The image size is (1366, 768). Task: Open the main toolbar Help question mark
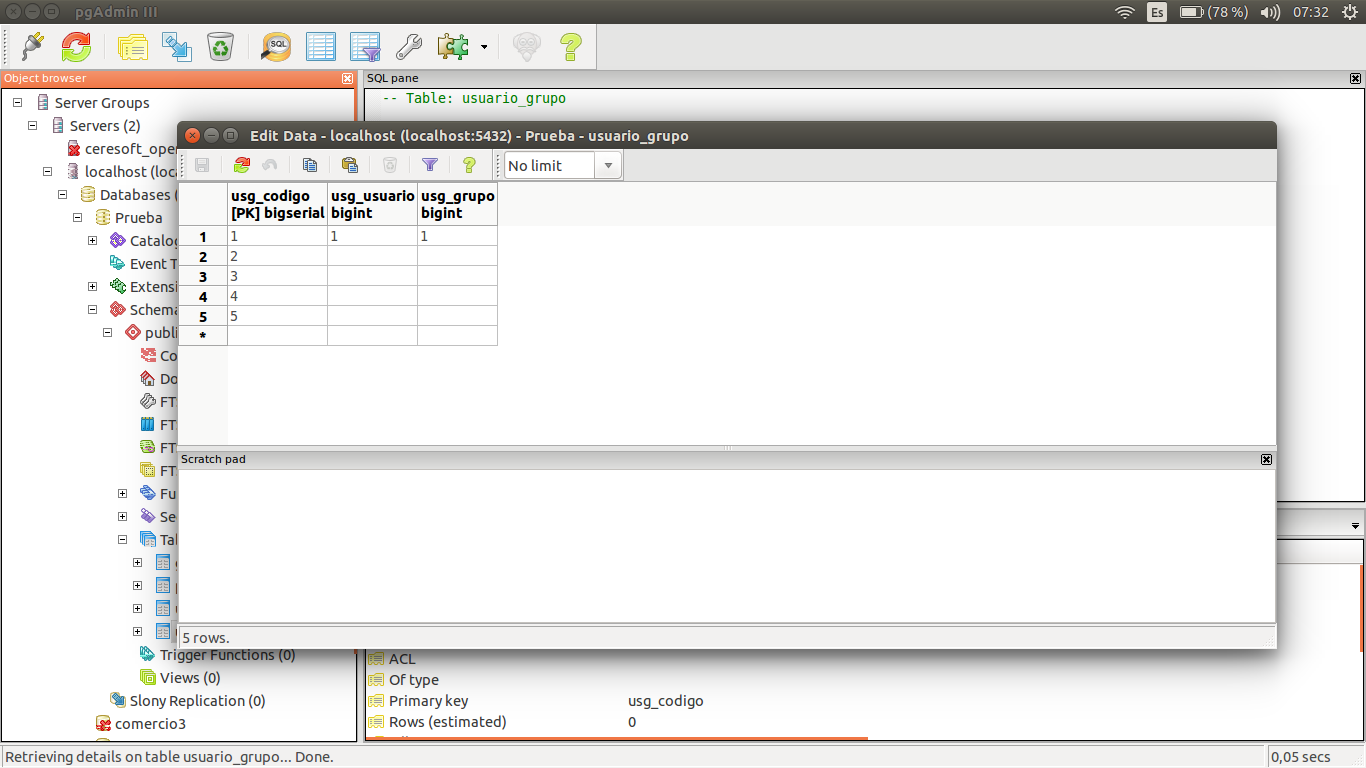click(570, 46)
